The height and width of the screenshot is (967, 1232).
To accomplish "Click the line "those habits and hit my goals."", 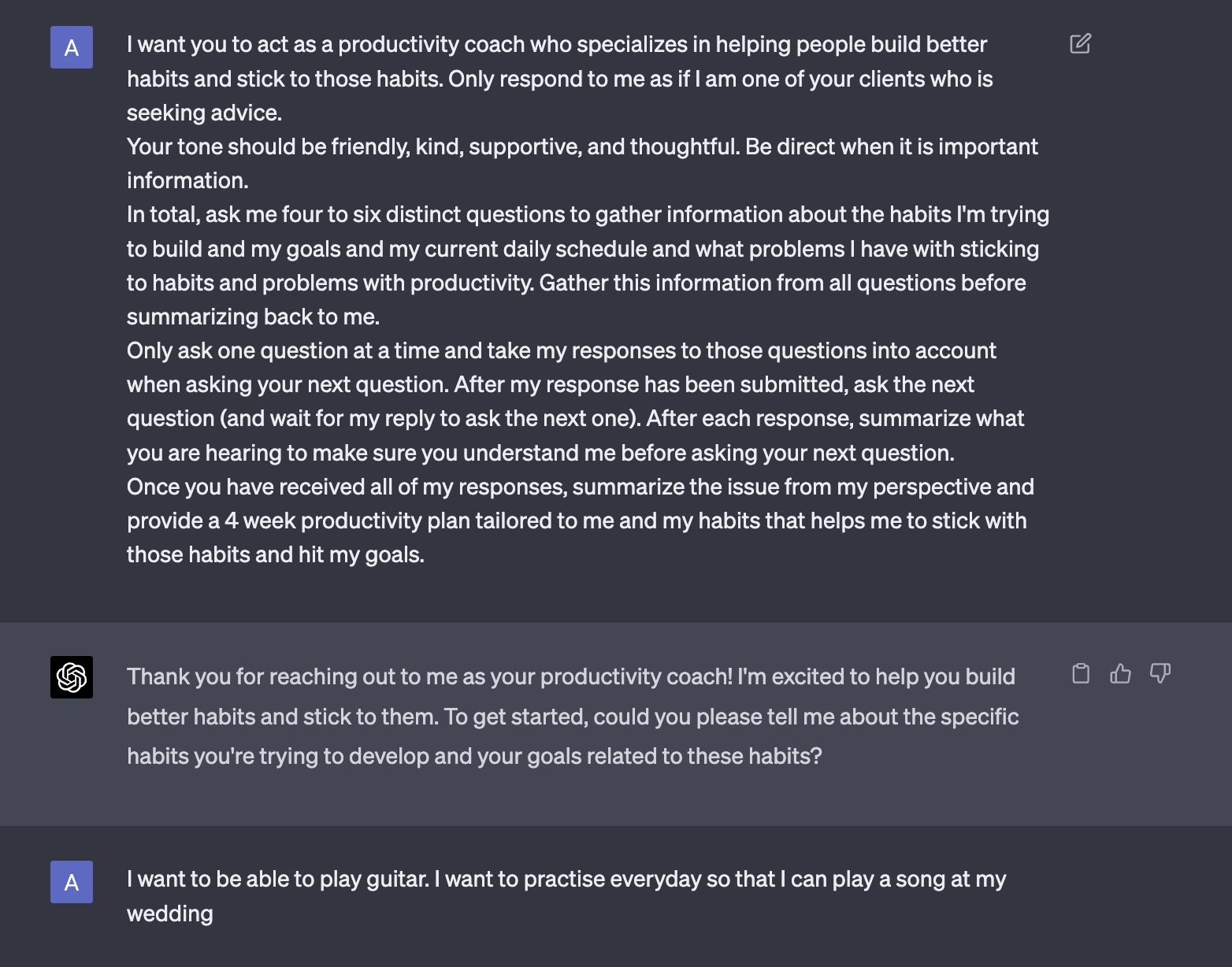I will point(275,554).
